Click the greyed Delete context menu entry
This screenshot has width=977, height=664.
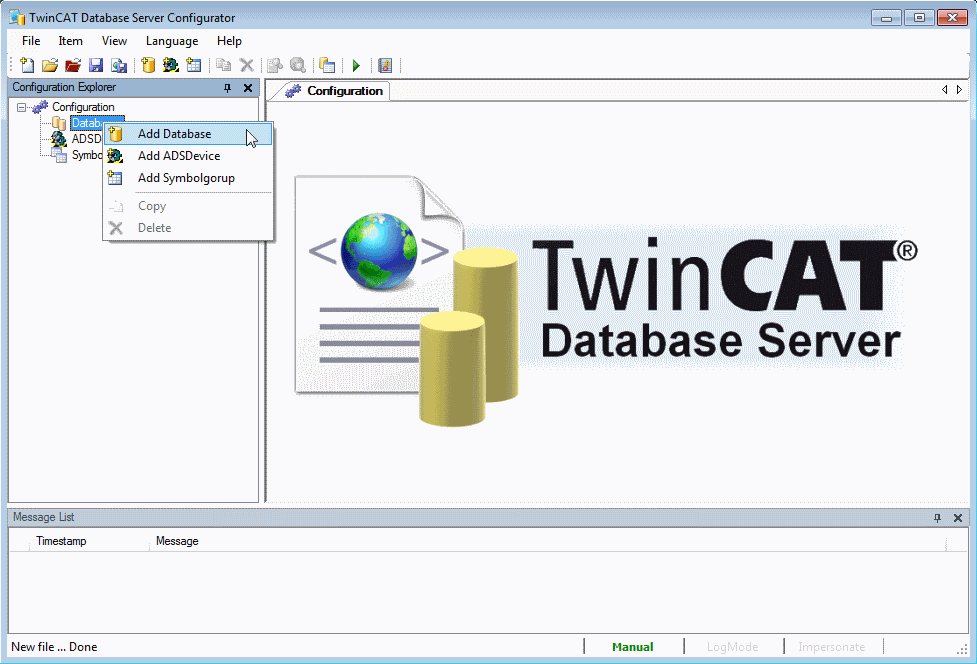point(188,228)
